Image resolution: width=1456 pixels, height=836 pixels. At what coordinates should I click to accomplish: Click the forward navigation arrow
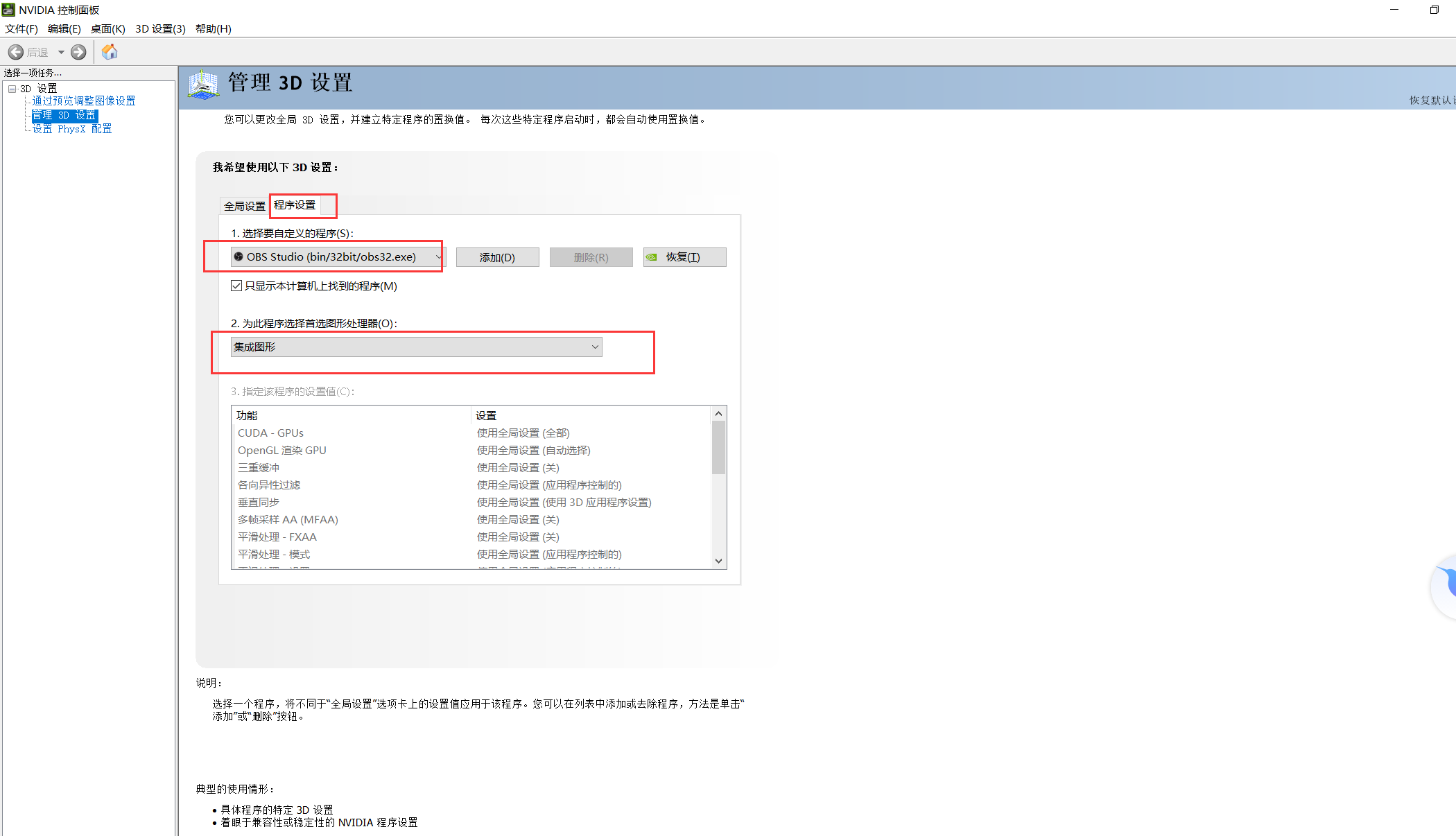pyautogui.click(x=78, y=52)
